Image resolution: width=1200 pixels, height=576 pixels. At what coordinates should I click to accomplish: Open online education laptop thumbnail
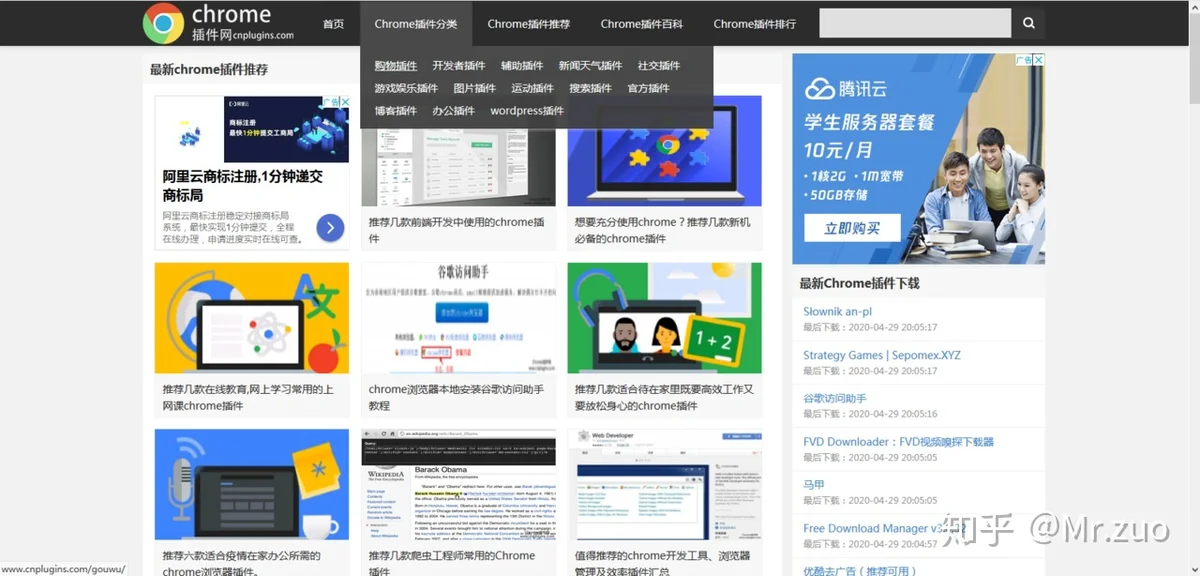(x=252, y=318)
